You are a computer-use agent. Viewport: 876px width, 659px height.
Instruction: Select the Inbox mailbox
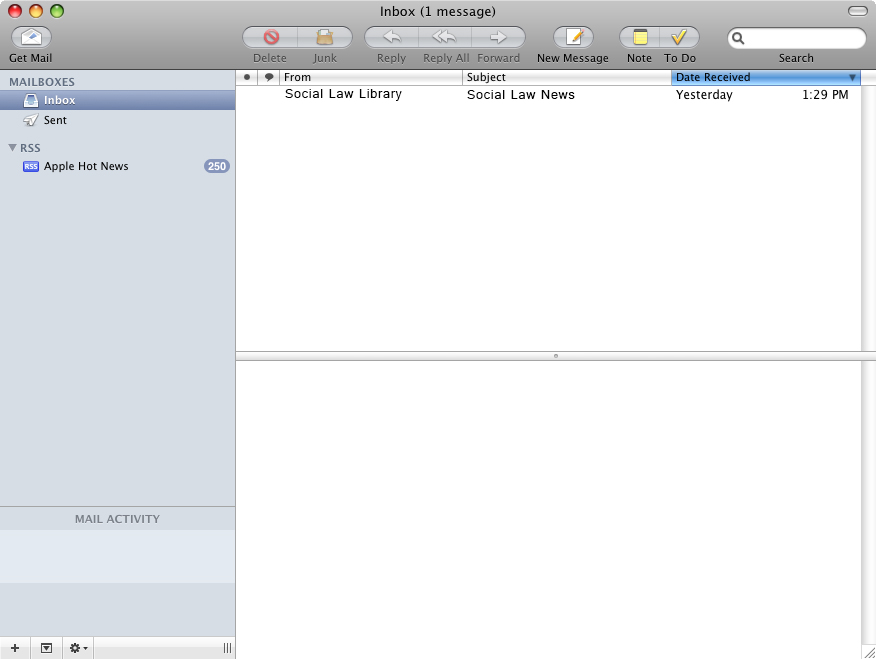(x=117, y=100)
